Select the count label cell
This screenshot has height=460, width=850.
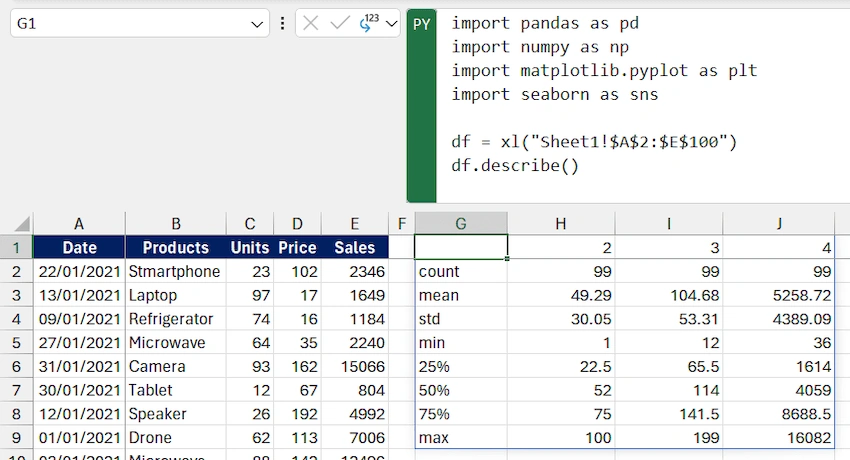click(x=461, y=271)
